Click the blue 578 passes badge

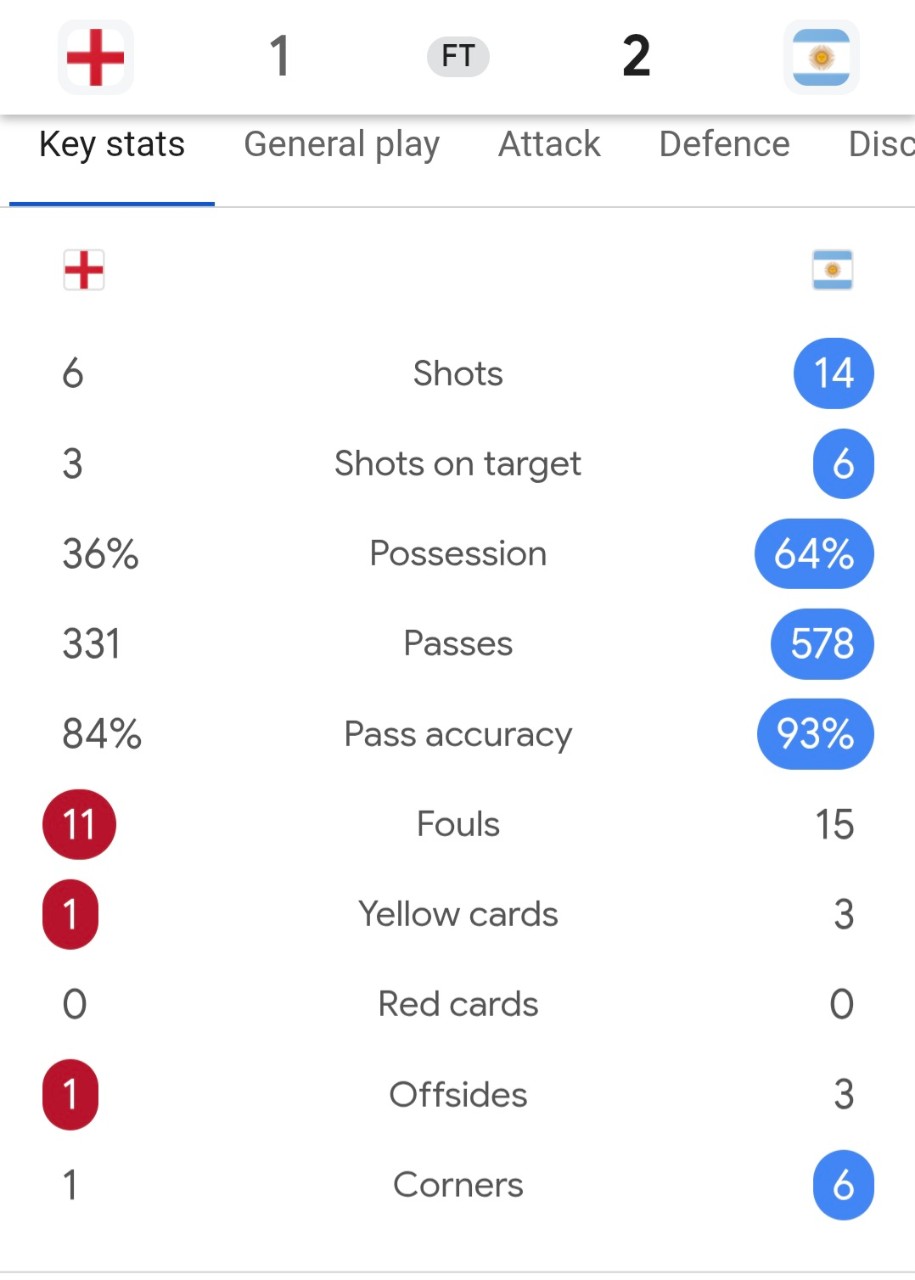click(x=822, y=644)
